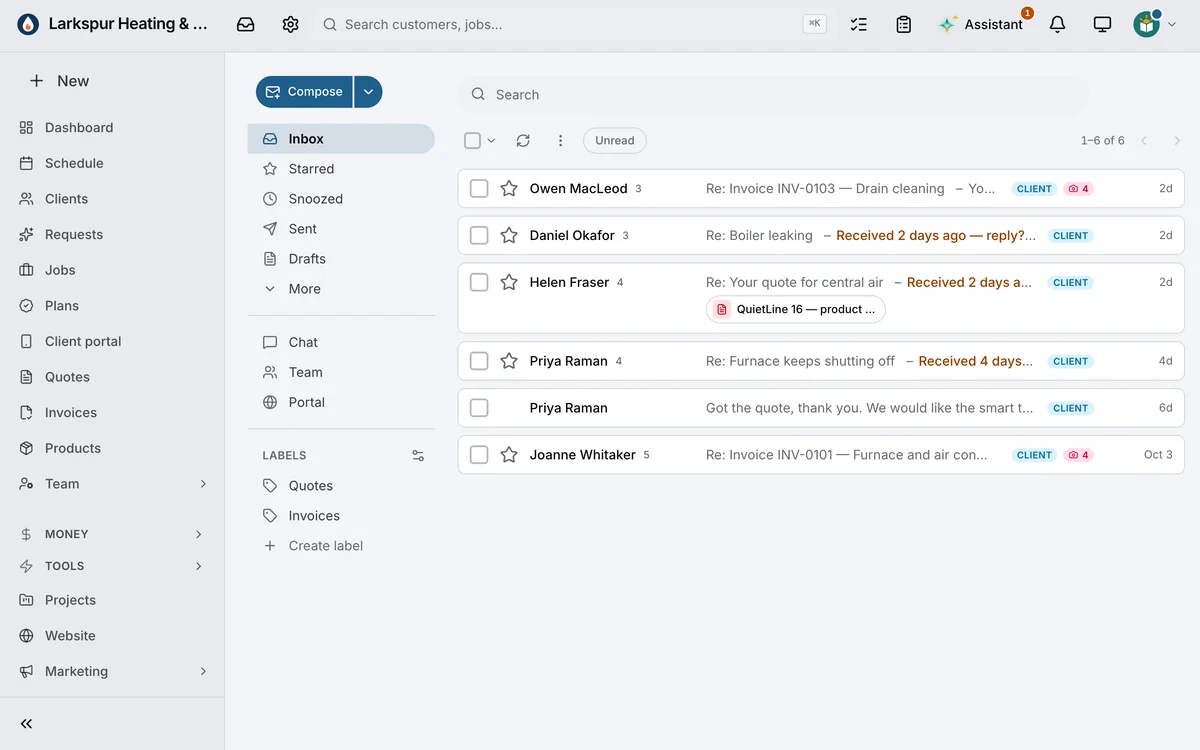Select Owen MacLeod message checkbox

click(x=479, y=188)
